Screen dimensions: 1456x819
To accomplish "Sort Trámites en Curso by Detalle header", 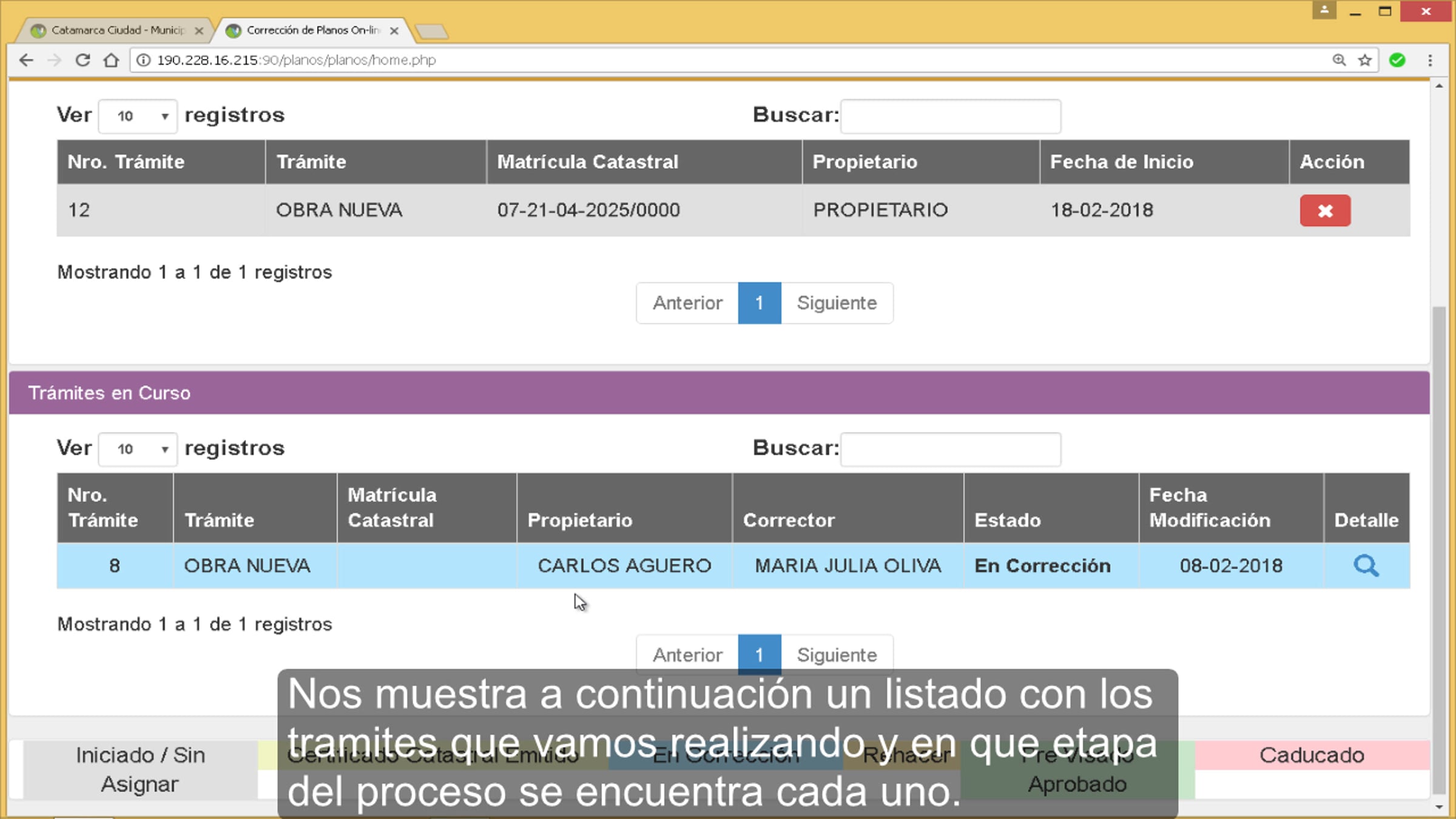I will click(1367, 508).
